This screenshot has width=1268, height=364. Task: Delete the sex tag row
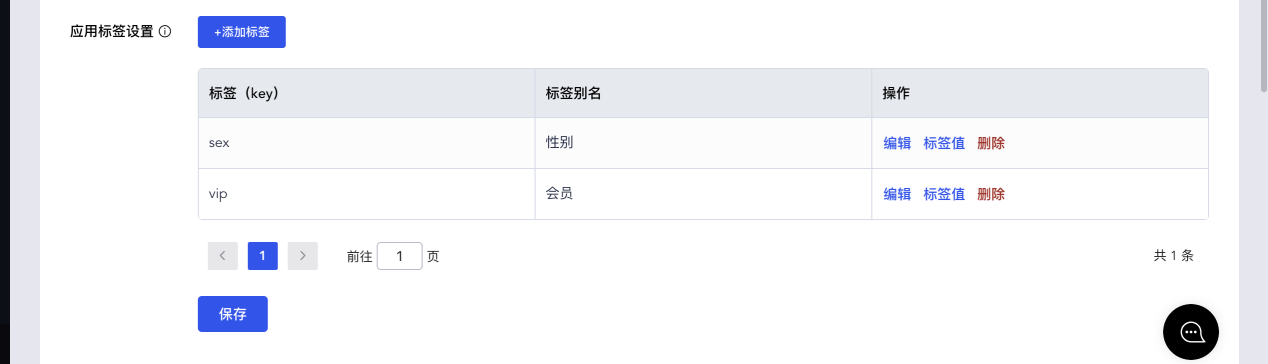pyautogui.click(x=991, y=143)
